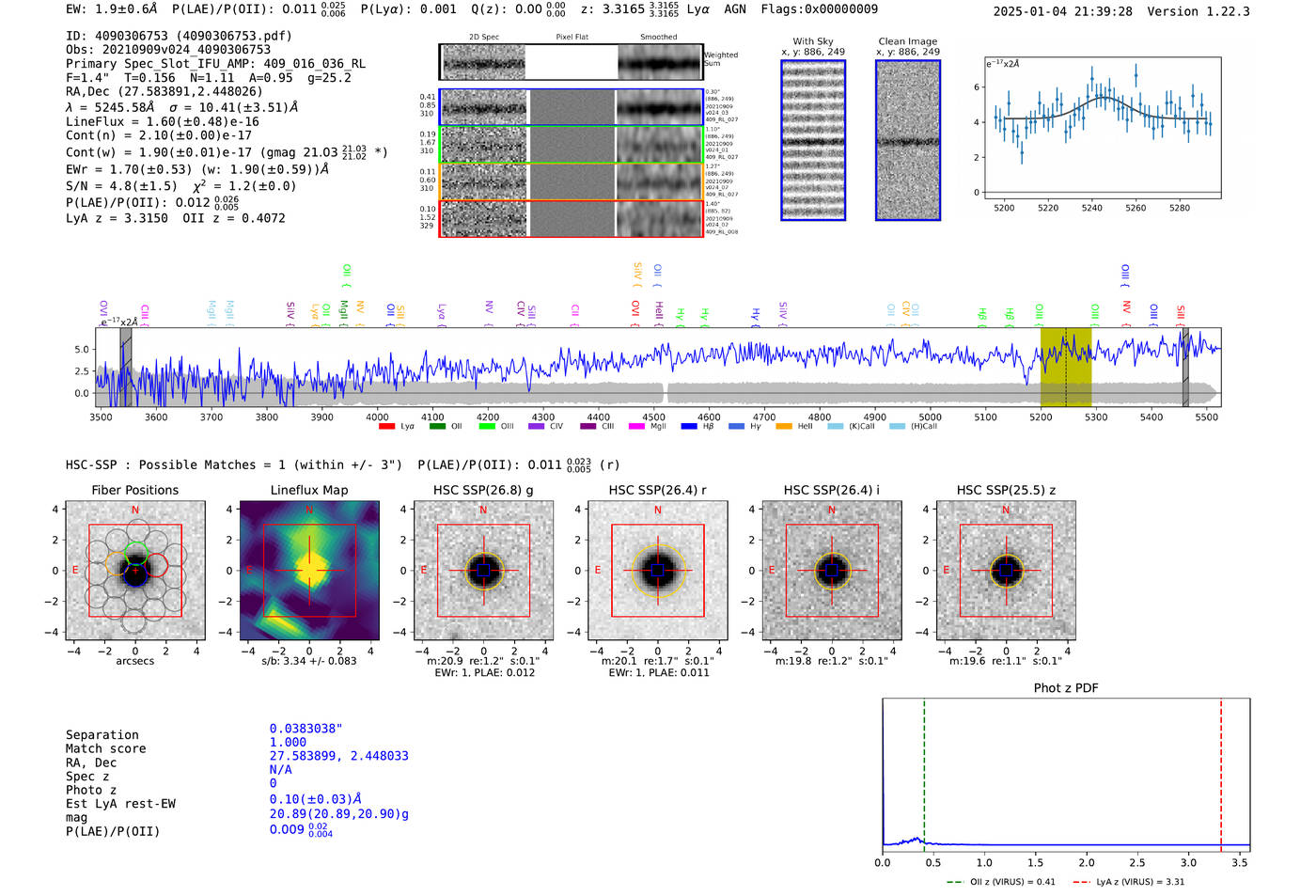Select the Separation value 0.0383038"
1316x896 pixels.
(306, 729)
